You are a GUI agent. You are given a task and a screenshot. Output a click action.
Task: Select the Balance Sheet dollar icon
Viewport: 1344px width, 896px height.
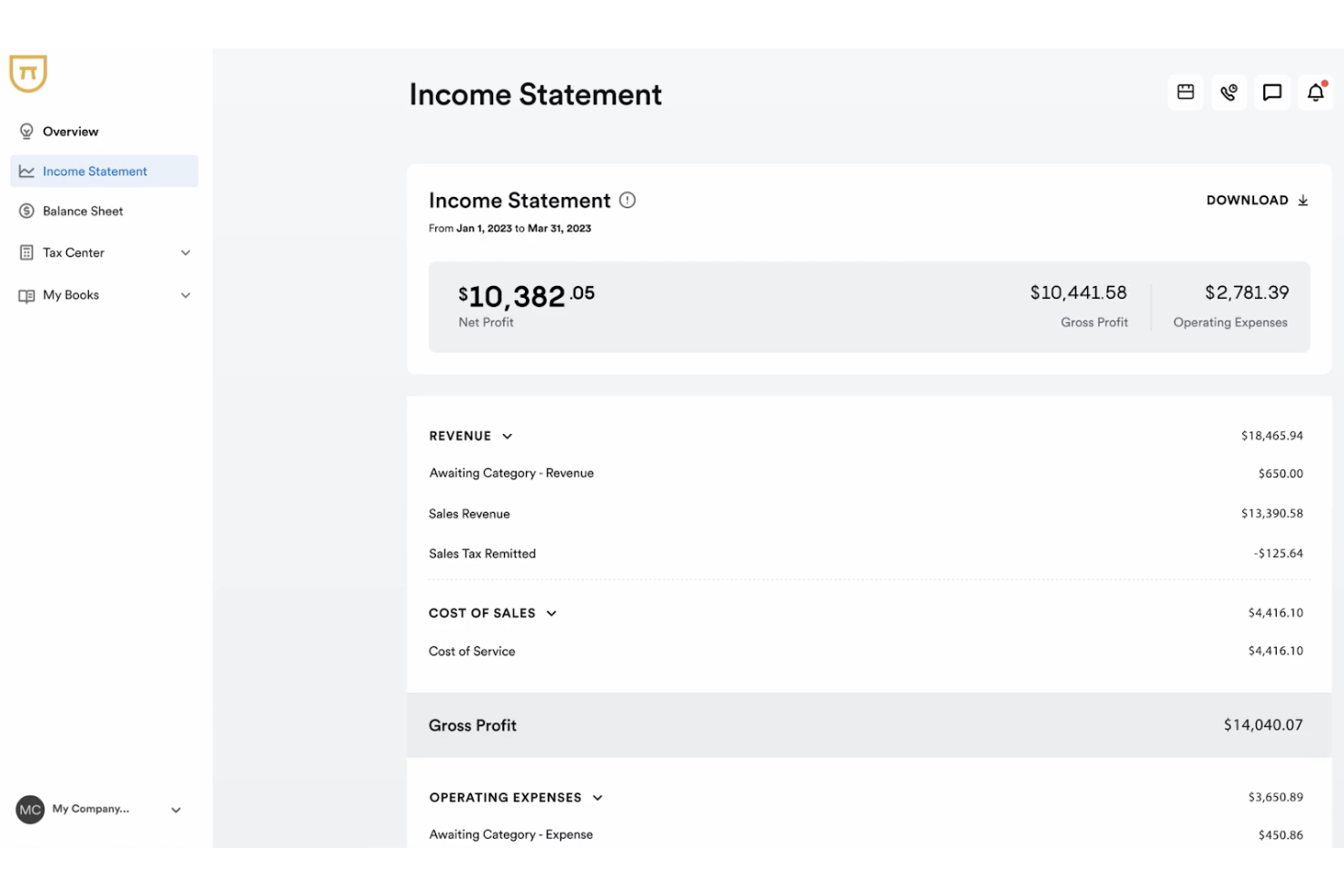click(x=25, y=211)
